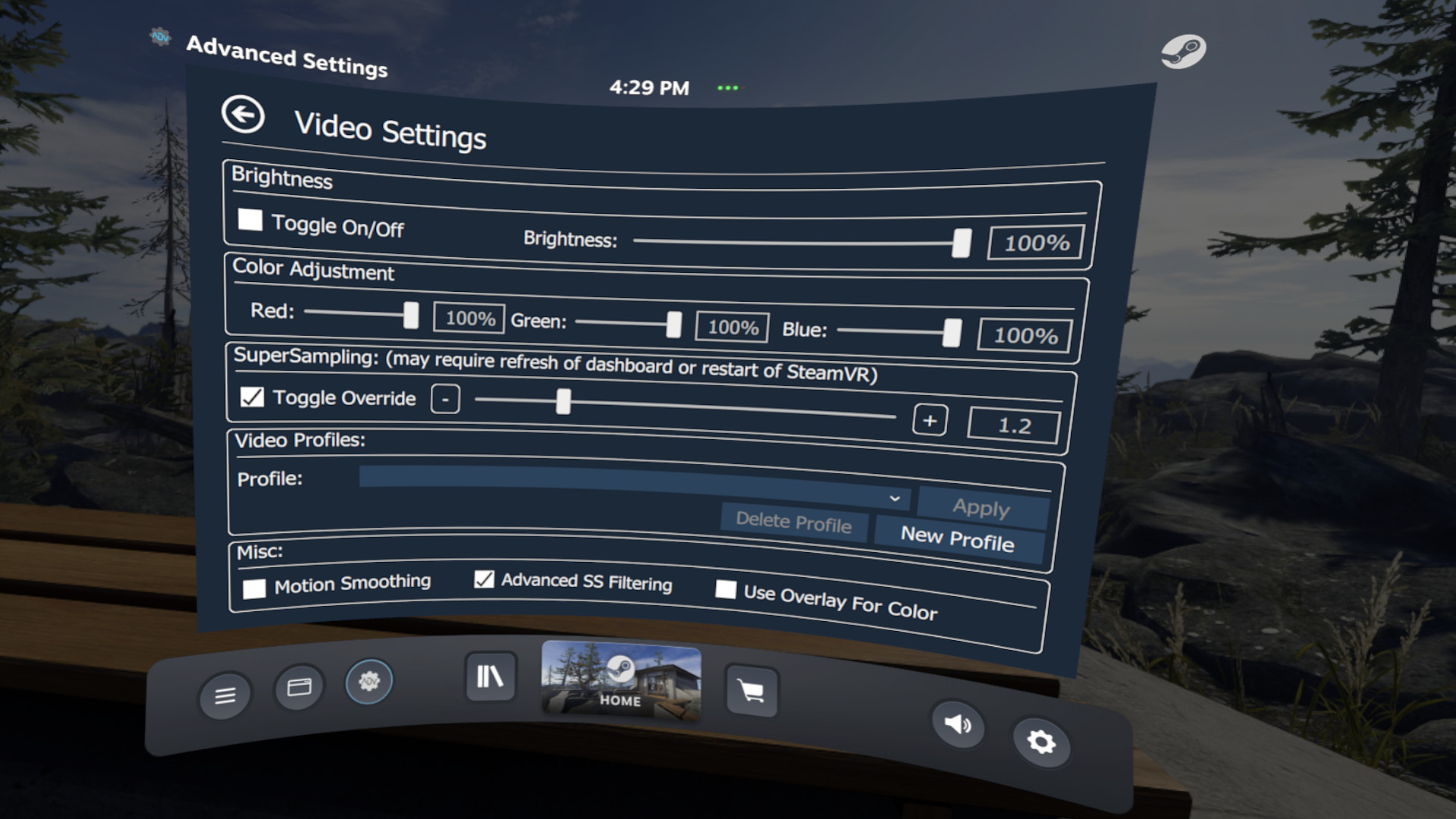Open the desktop window view icon
The width and height of the screenshot is (1456, 819).
point(299,687)
